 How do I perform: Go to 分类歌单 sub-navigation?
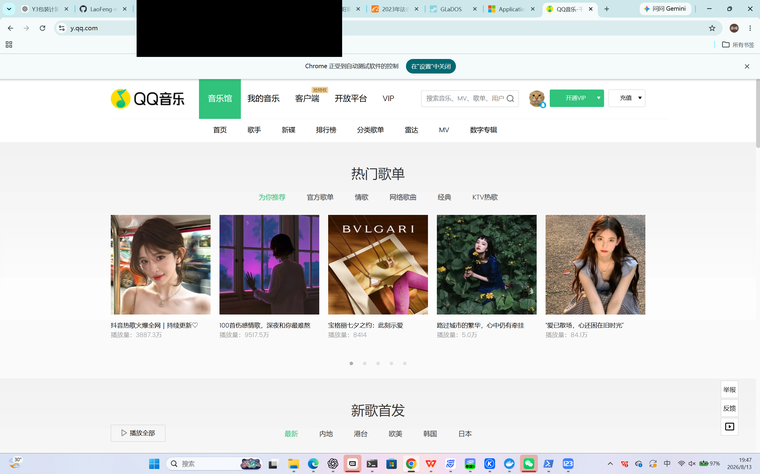[370, 130]
